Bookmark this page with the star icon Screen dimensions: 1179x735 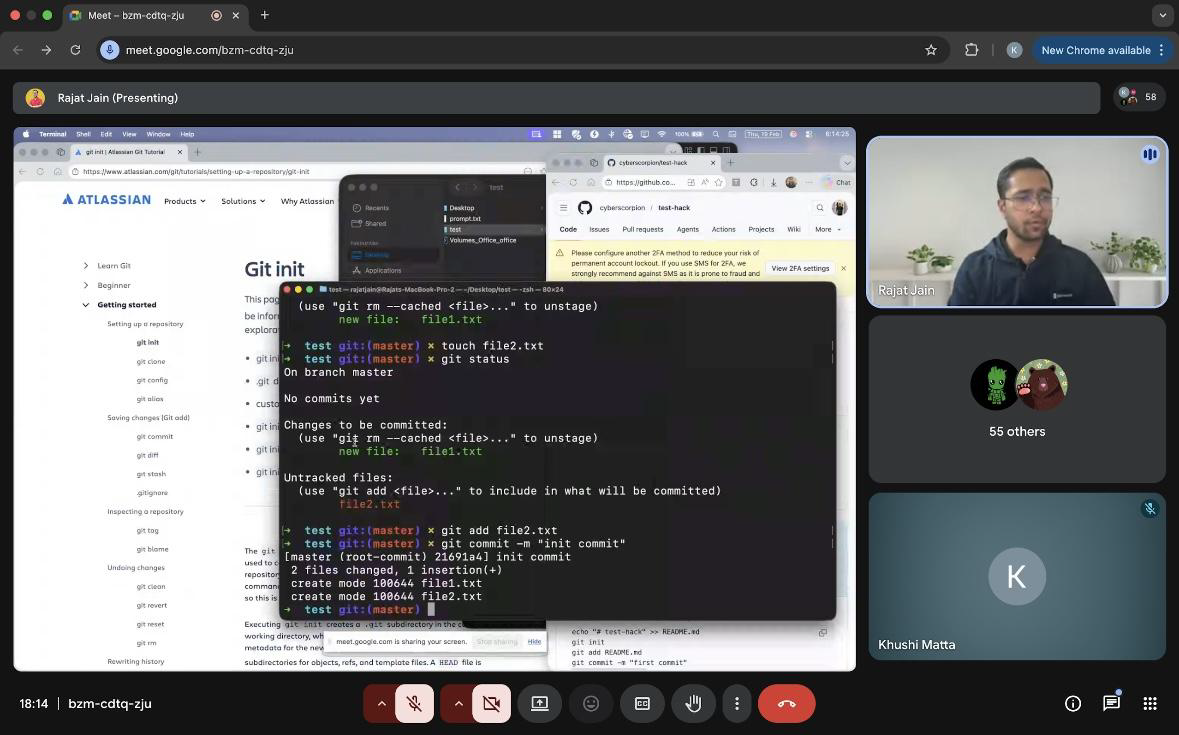pyautogui.click(x=931, y=50)
